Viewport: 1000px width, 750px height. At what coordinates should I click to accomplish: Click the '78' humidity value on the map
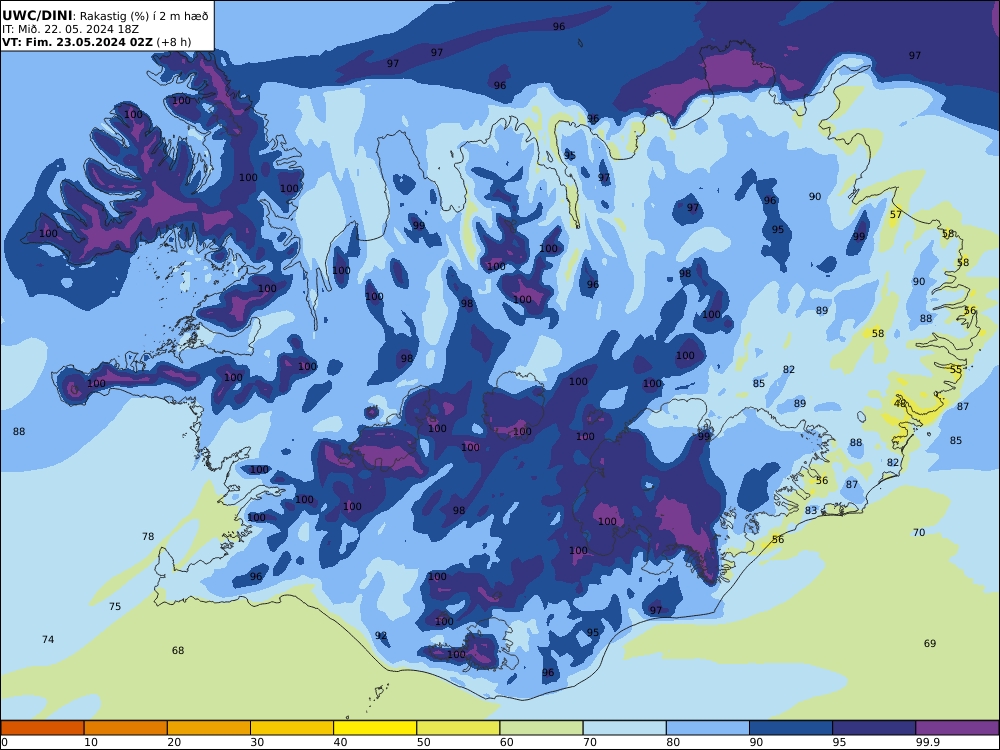[148, 536]
